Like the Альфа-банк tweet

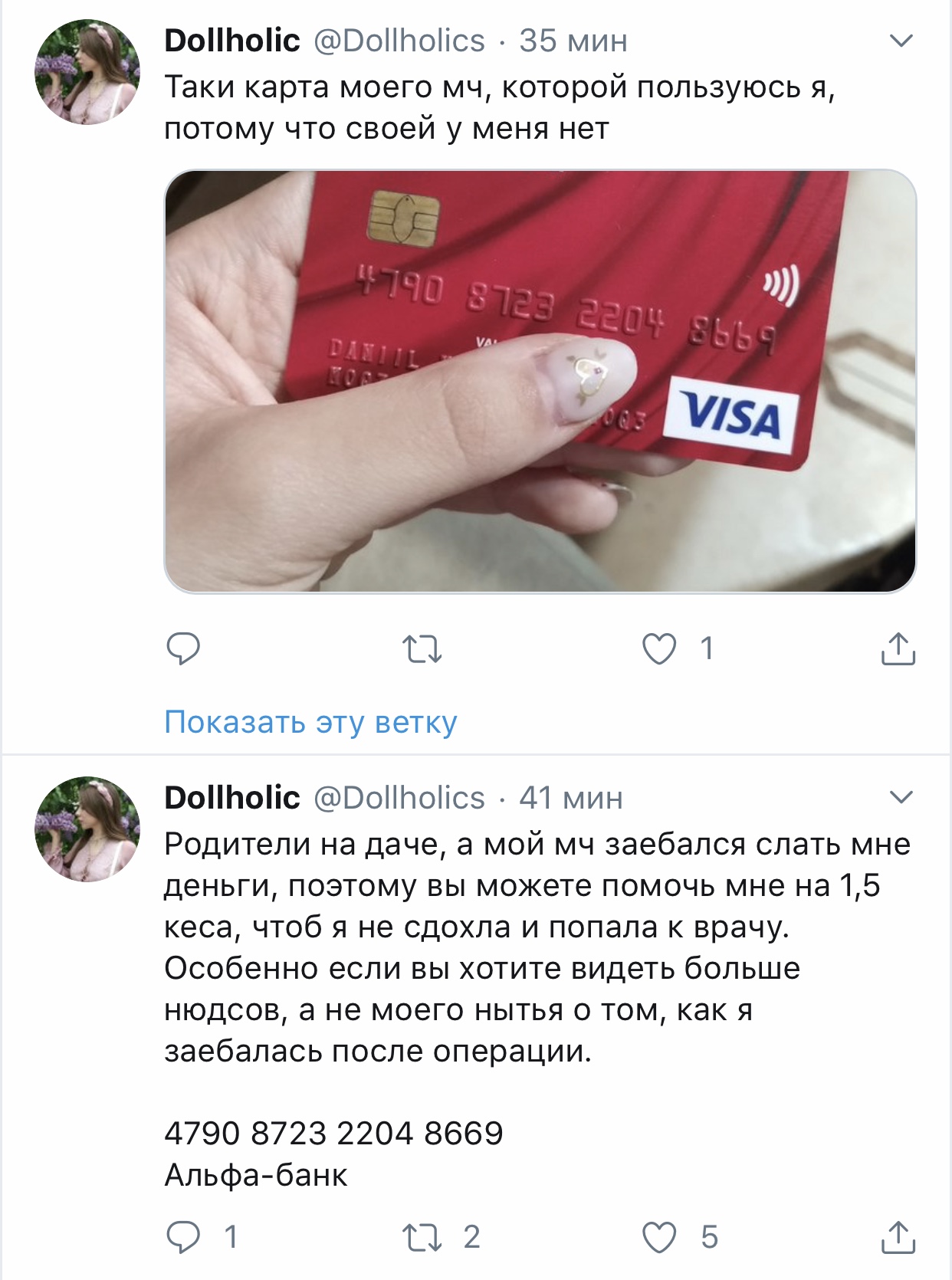click(x=659, y=1237)
